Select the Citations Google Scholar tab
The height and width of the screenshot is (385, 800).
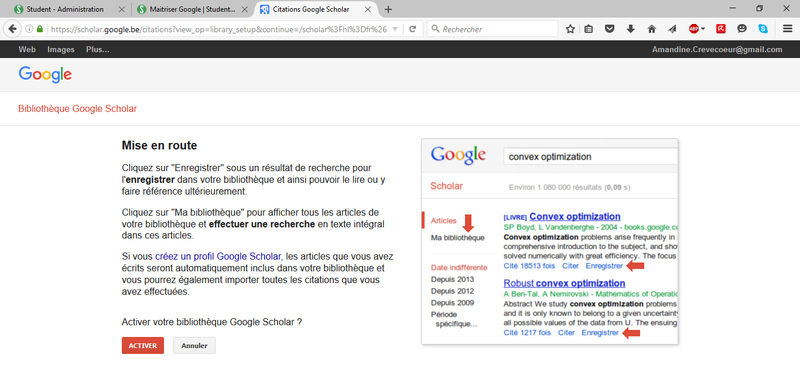pos(316,9)
